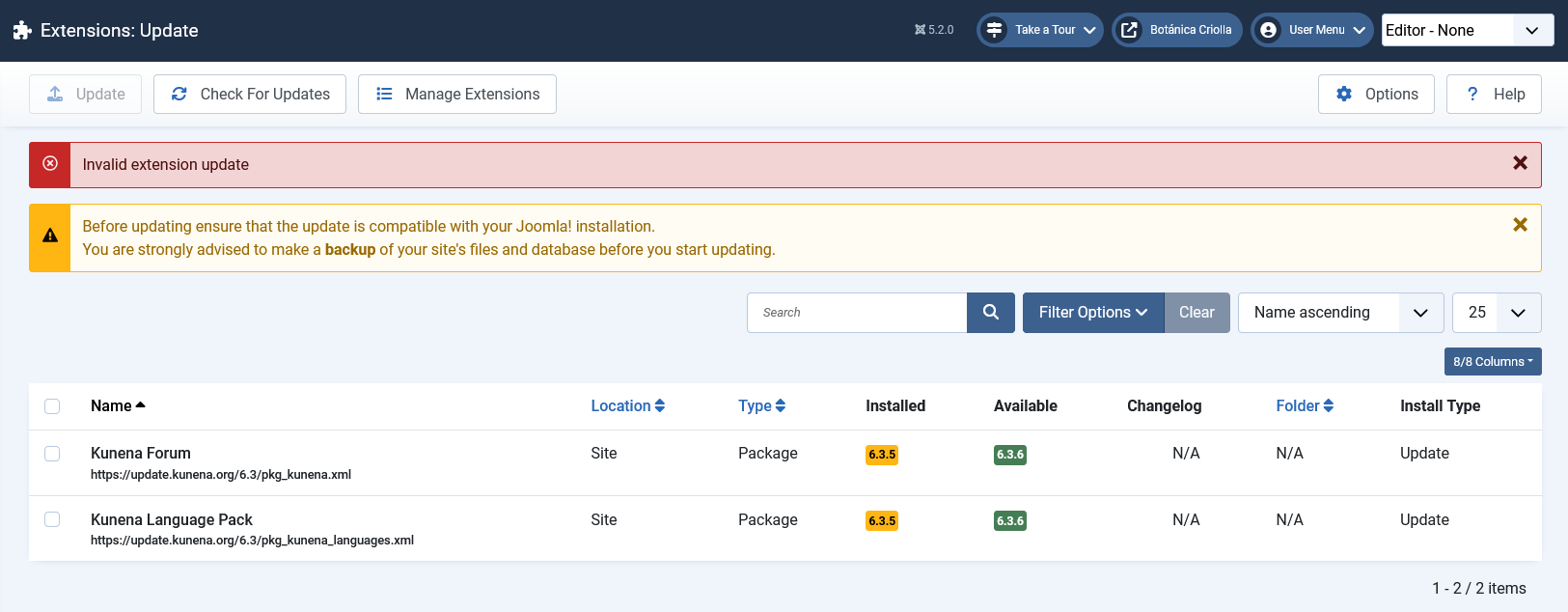The width and height of the screenshot is (1568, 612).
Task: Click the Joomla 5.2.0 version icon
Action: (x=921, y=30)
